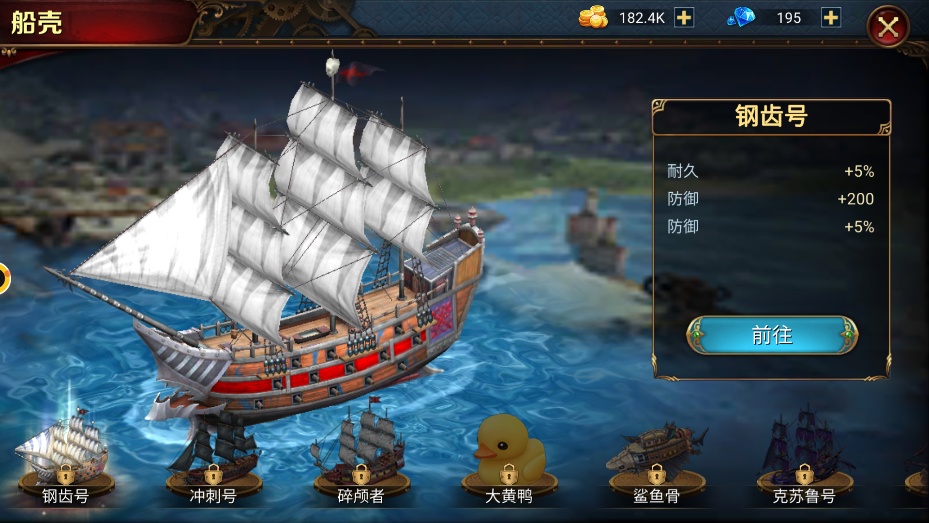
Task: Tap the blue diamond gem icon
Action: 741,17
